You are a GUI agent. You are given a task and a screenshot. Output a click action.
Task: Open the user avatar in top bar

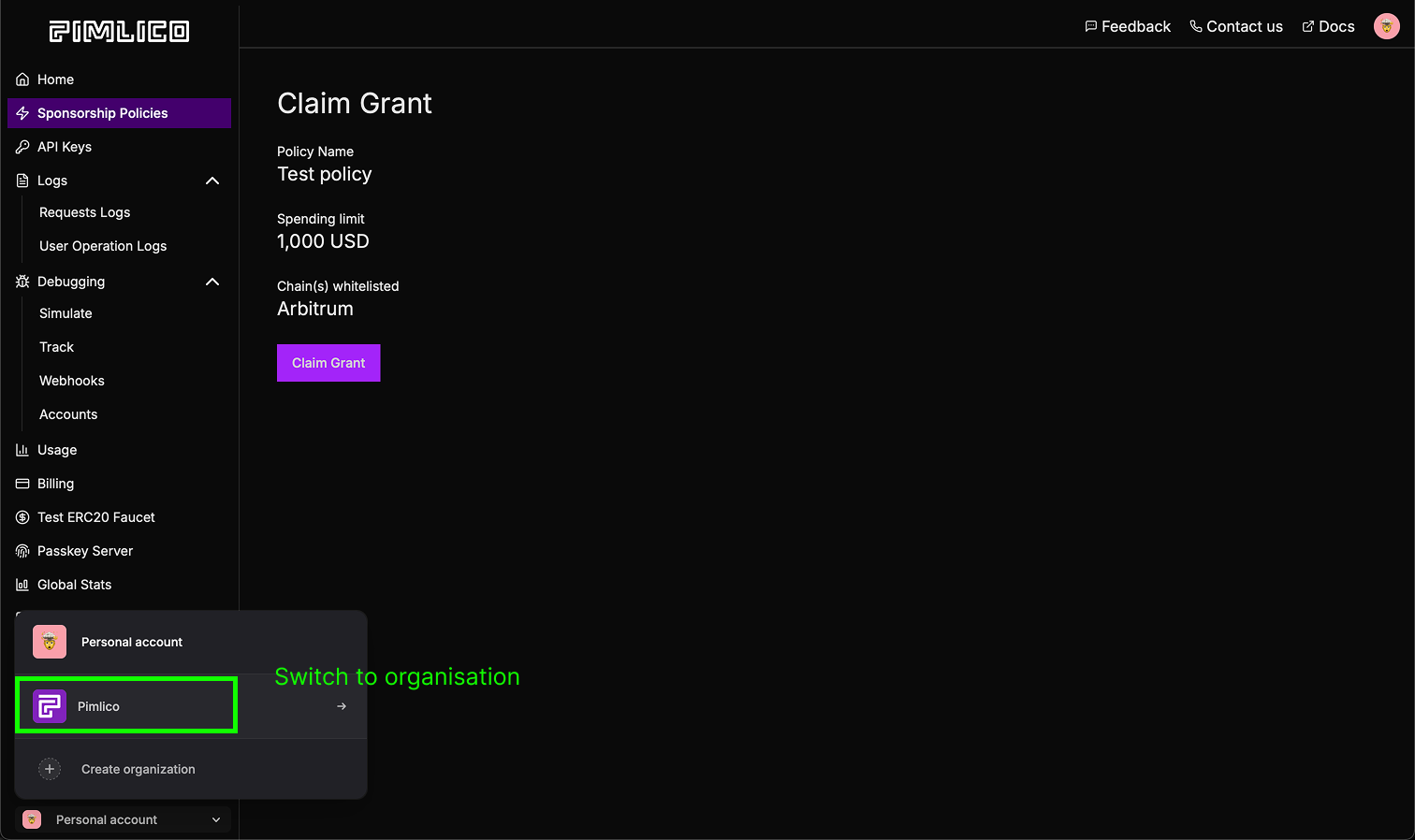click(1387, 26)
